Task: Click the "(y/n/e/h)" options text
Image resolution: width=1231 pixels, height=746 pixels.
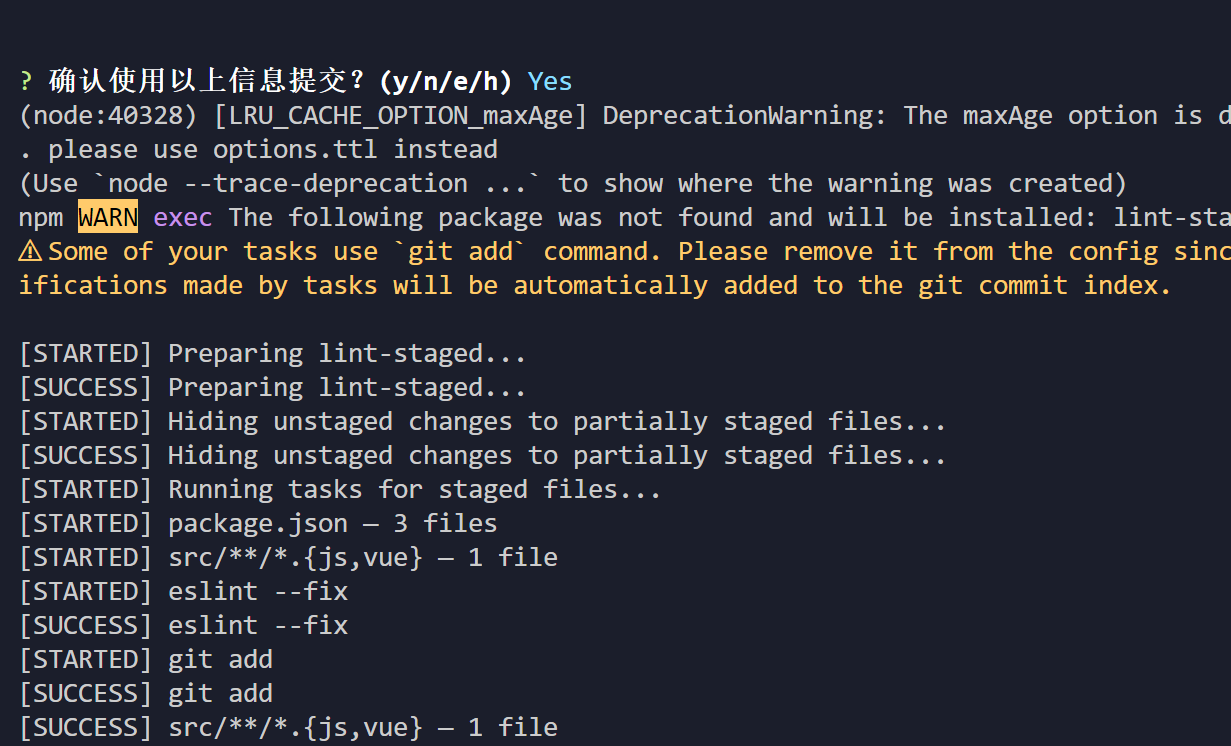Action: (x=445, y=82)
